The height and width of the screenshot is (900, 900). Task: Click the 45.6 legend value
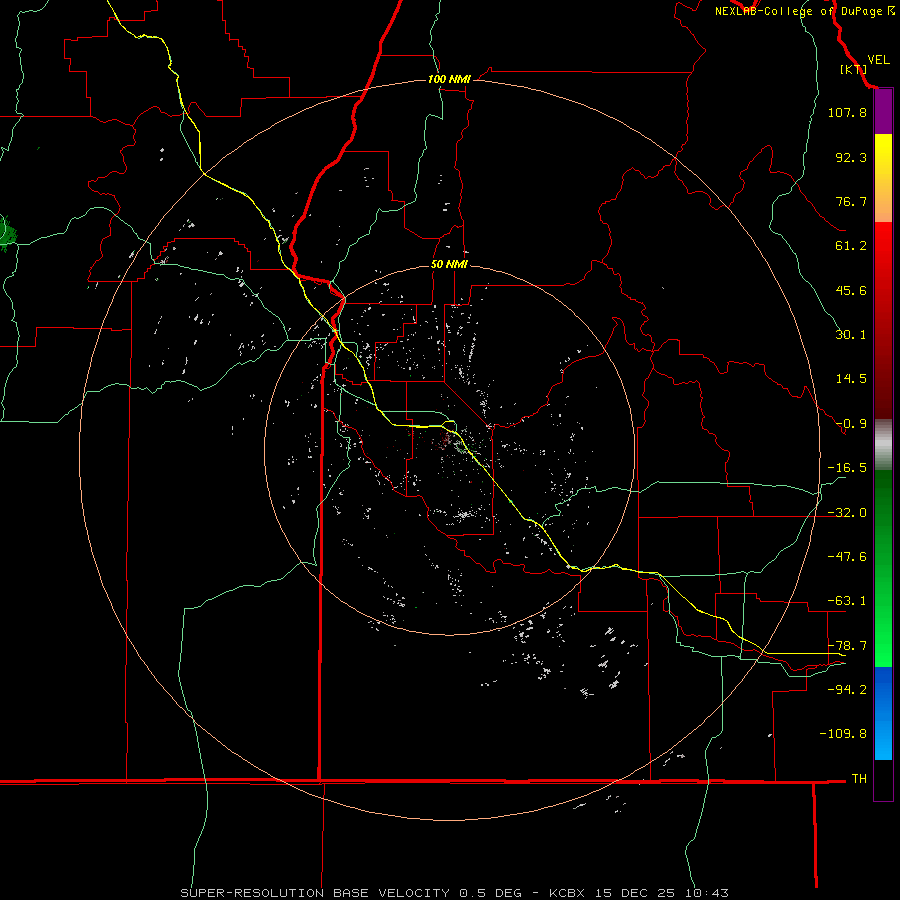pos(851,290)
